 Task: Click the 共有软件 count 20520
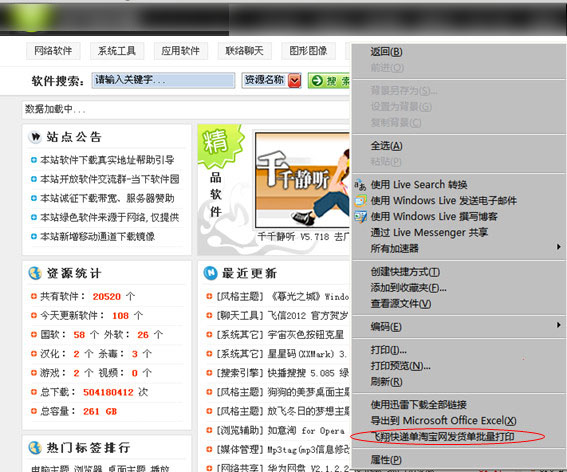(106, 297)
